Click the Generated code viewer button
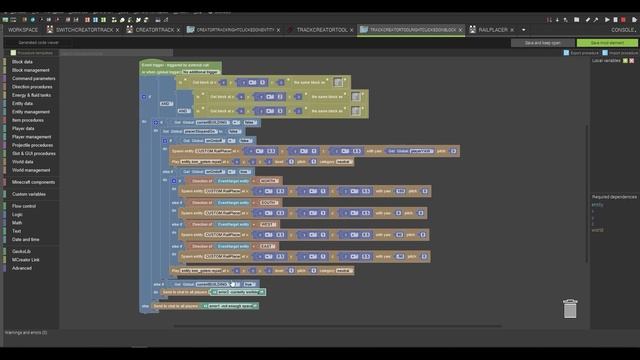The width and height of the screenshot is (640, 360). 39,42
